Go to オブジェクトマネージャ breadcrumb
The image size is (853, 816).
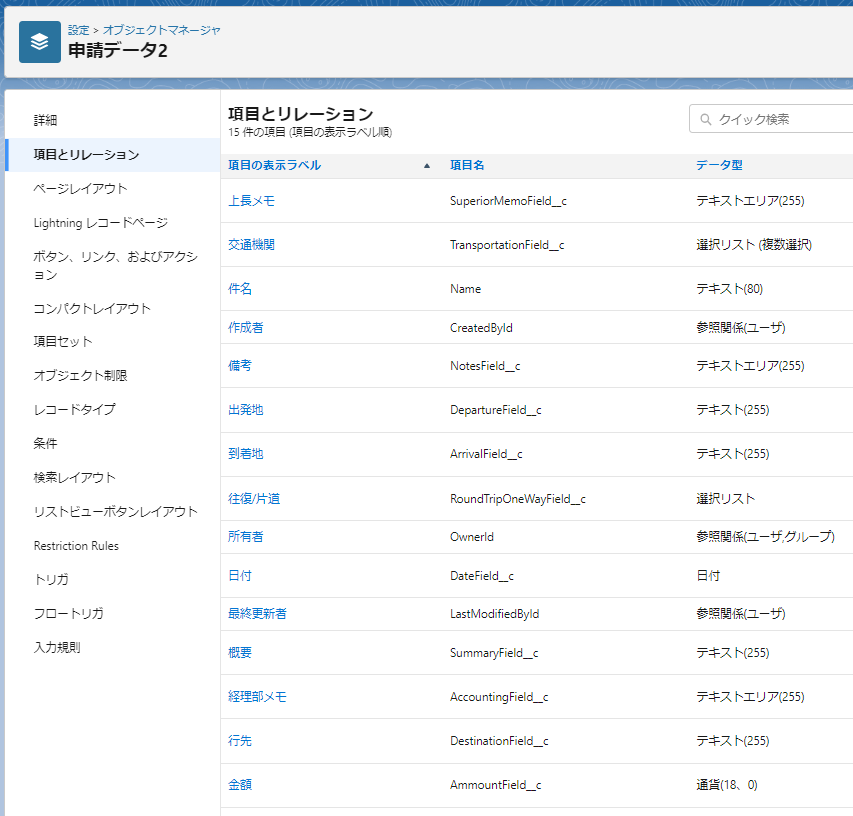coord(162,30)
